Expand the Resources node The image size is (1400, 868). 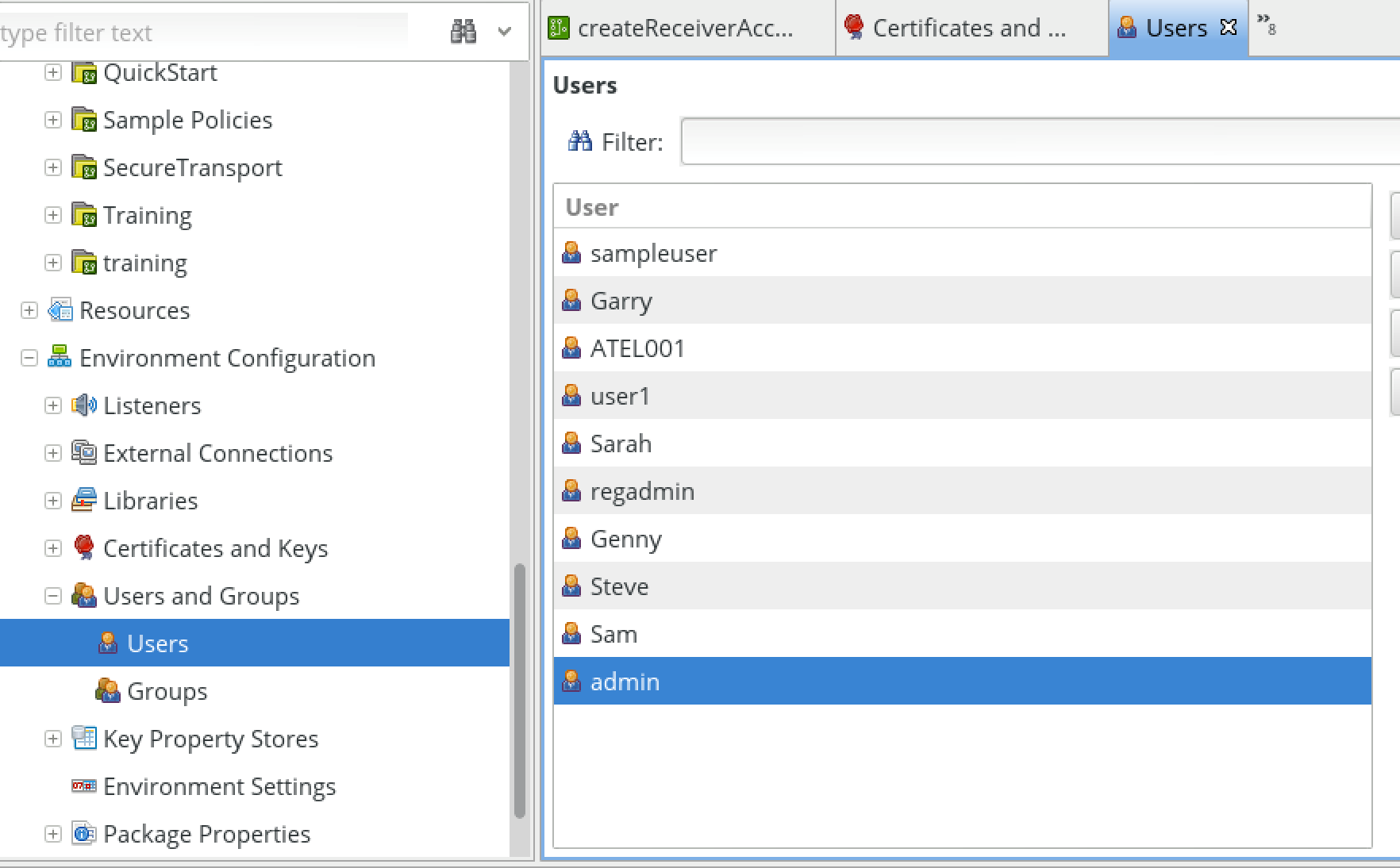click(29, 310)
